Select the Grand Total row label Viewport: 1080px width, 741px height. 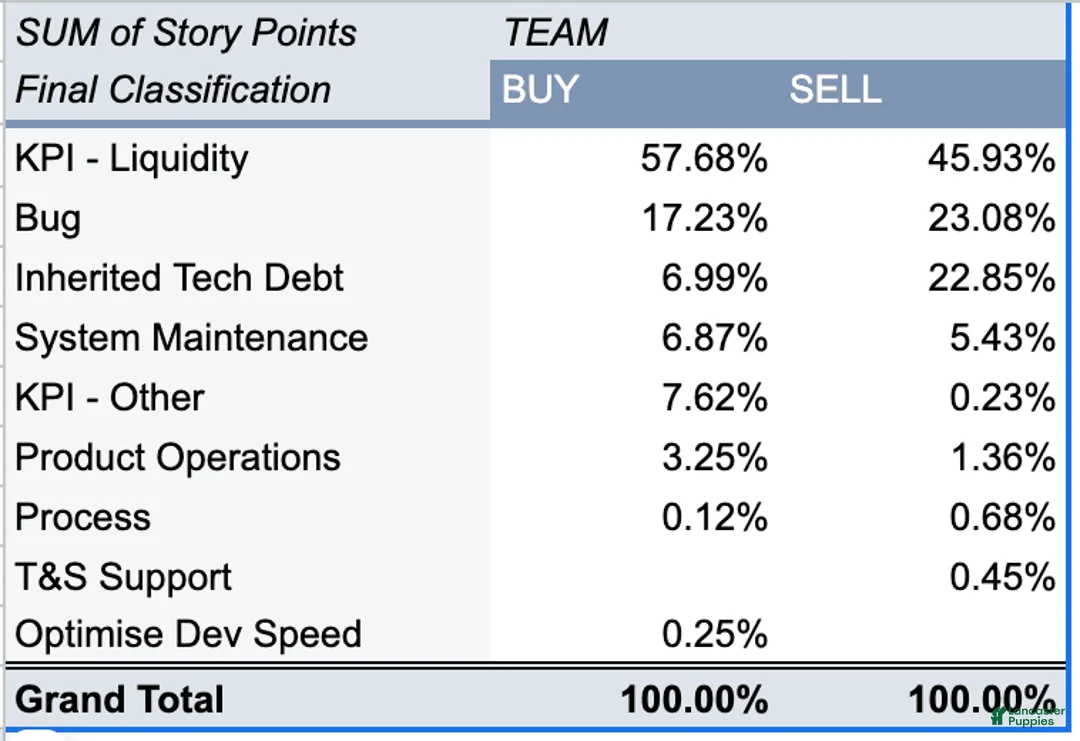(x=120, y=699)
